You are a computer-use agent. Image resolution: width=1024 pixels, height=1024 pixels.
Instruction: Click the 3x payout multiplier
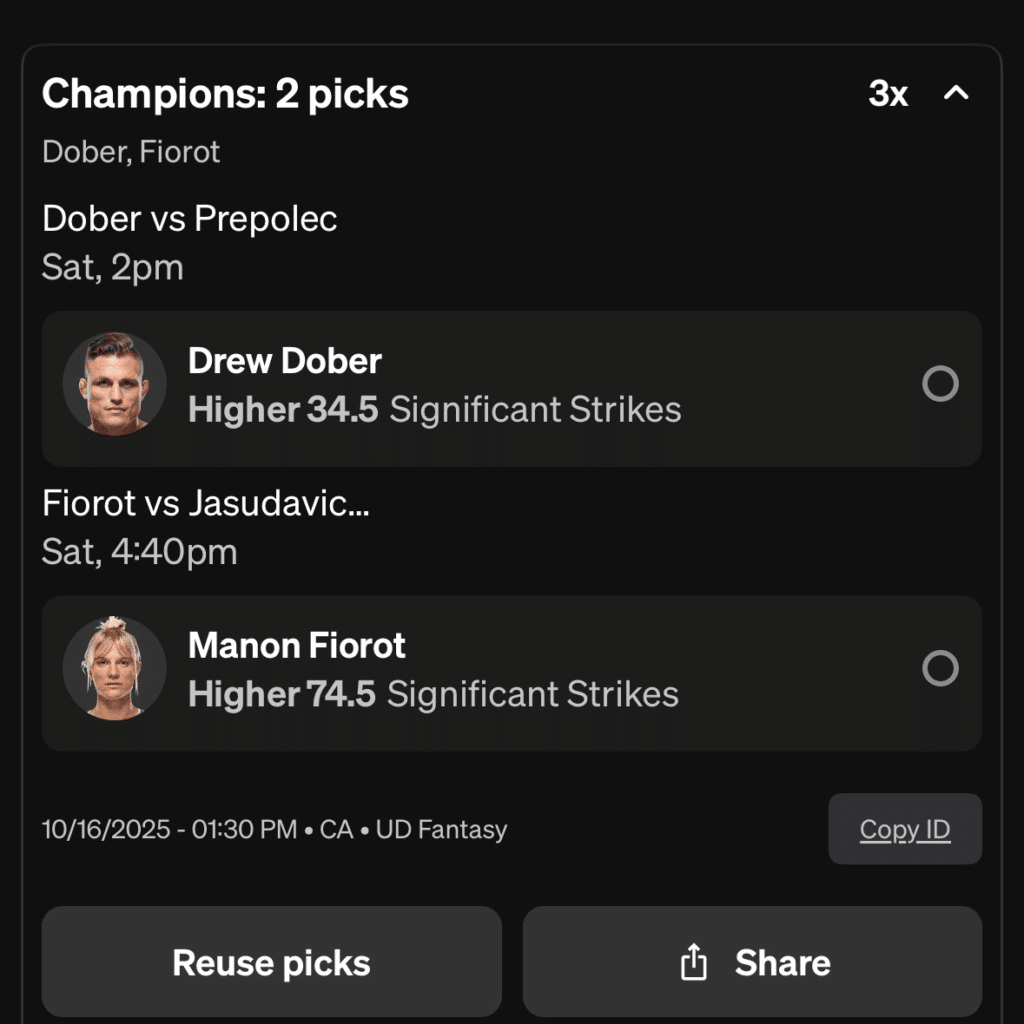pos(887,94)
